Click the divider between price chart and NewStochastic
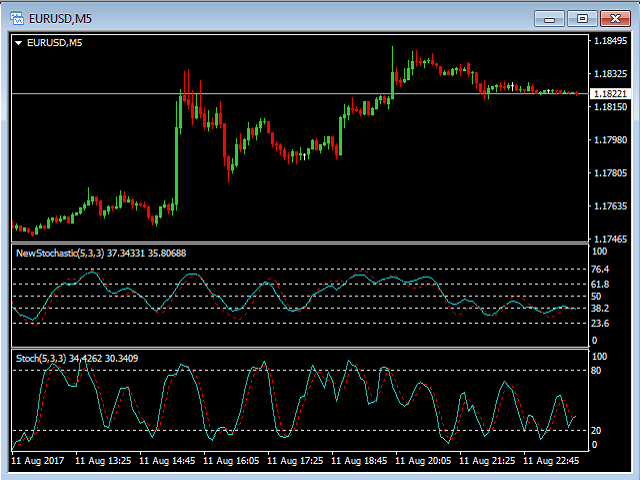This screenshot has width=640, height=480. 300,243
